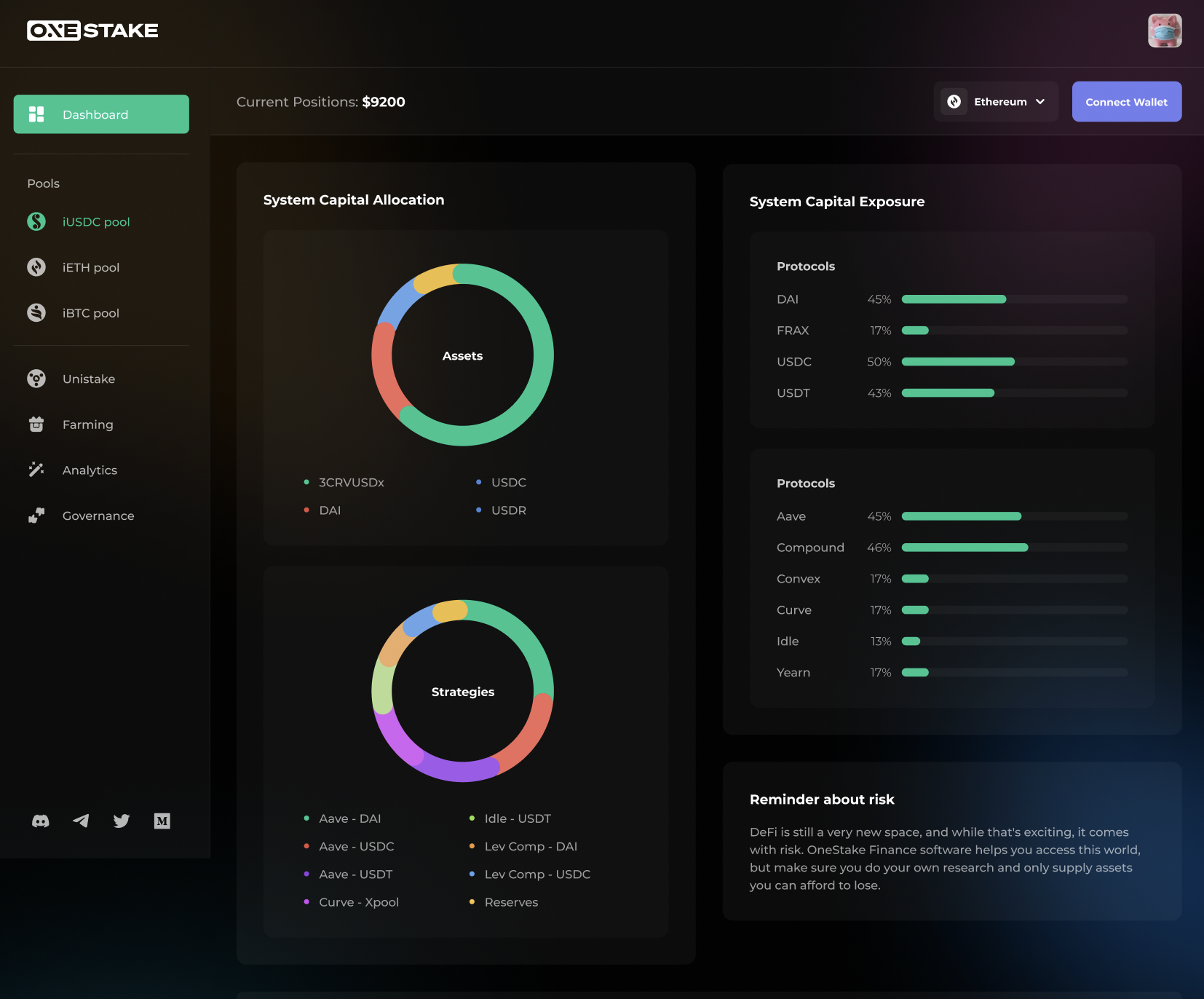Click the iETH pool Ethereum icon
The height and width of the screenshot is (999, 1204).
(x=36, y=267)
